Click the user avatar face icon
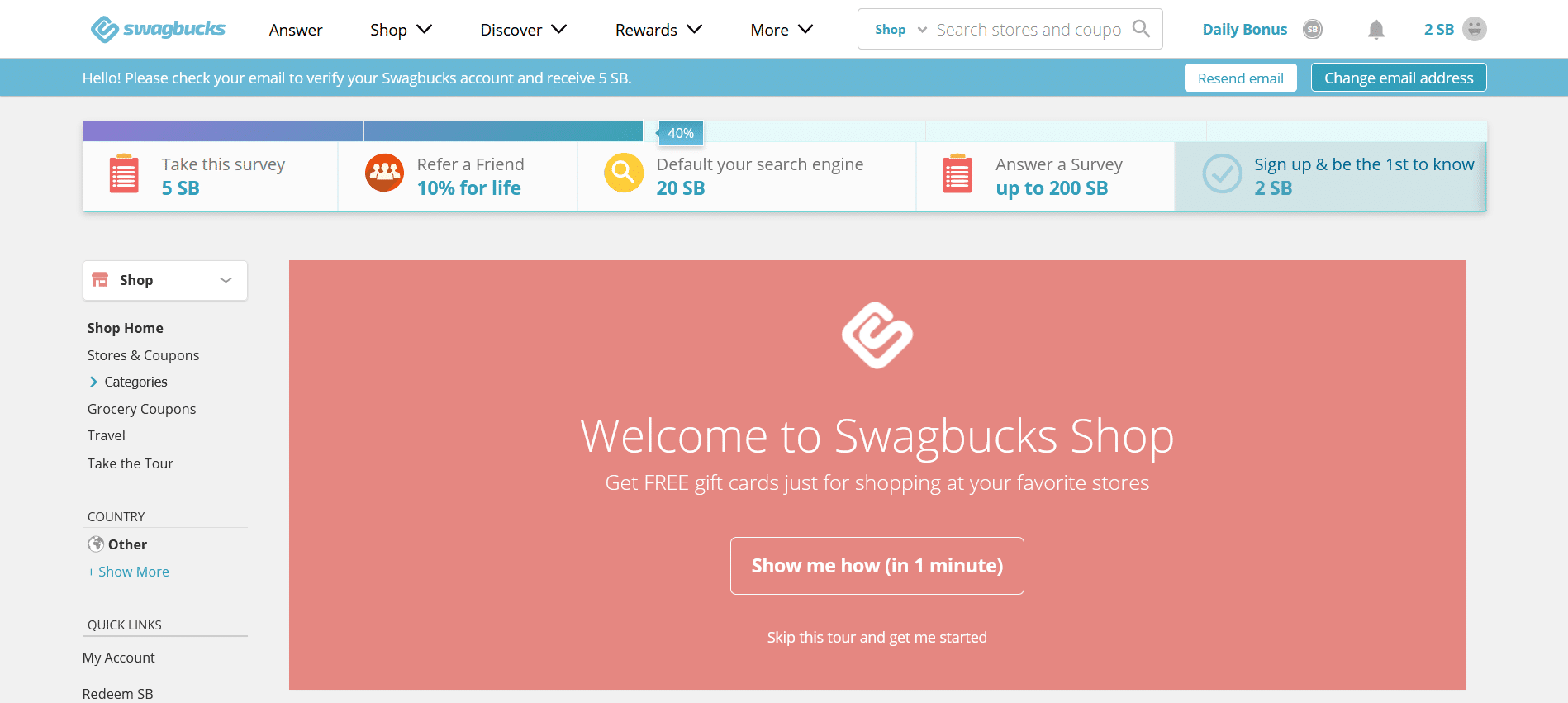1568x703 pixels. (1474, 29)
